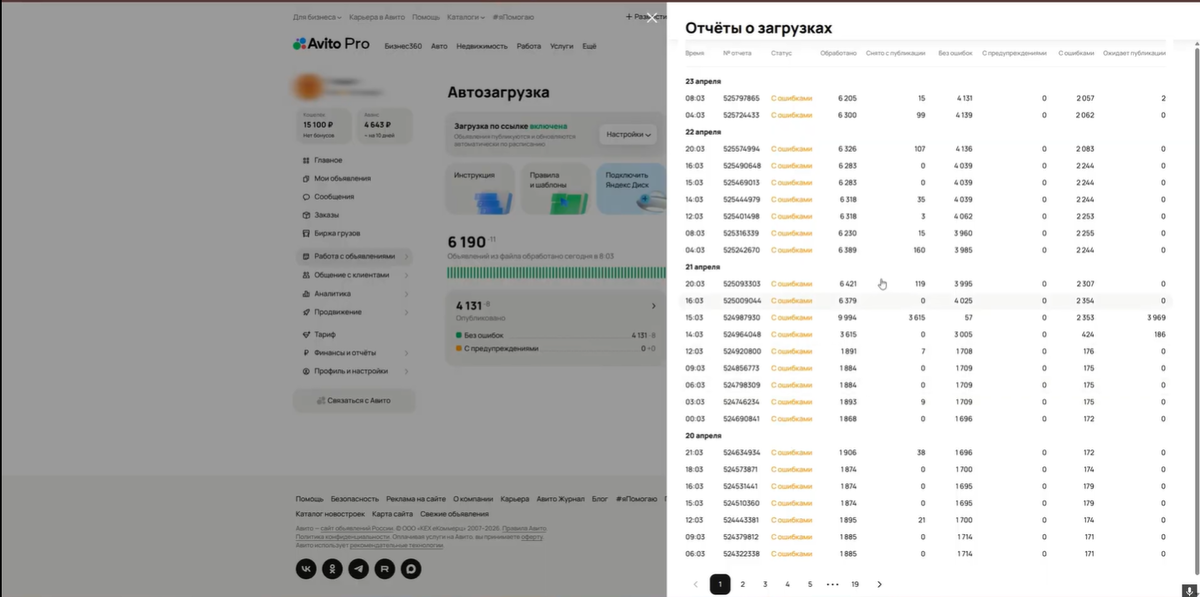Image resolution: width=1200 pixels, height=597 pixels.
Task: Open the Бизнес360 menu item
Action: (x=403, y=46)
